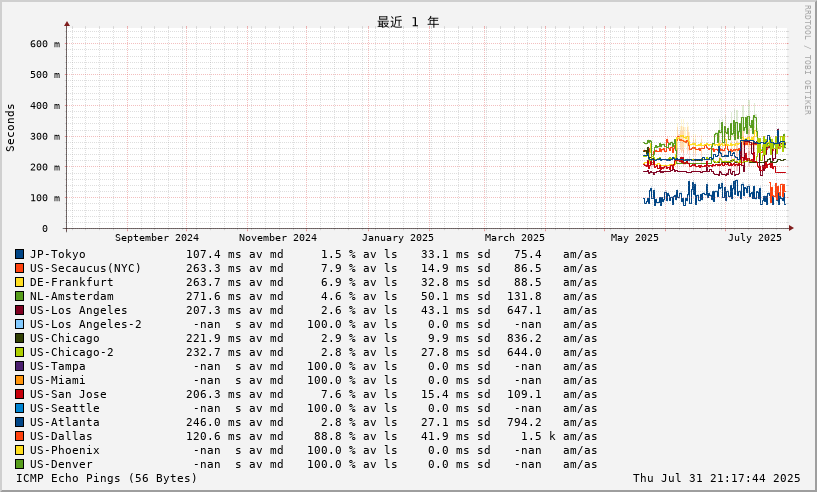817x492 pixels.
Task: Click the 'March 2025' x-axis label
Action: (x=514, y=238)
